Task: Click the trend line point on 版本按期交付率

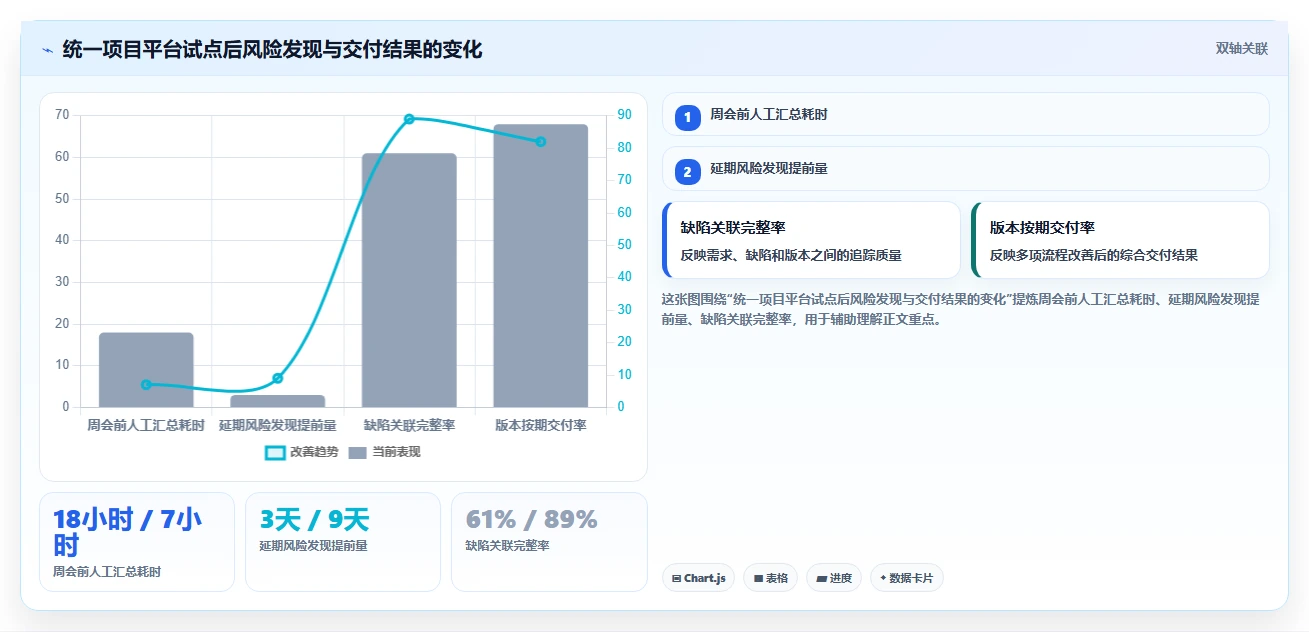Action: 540,142
